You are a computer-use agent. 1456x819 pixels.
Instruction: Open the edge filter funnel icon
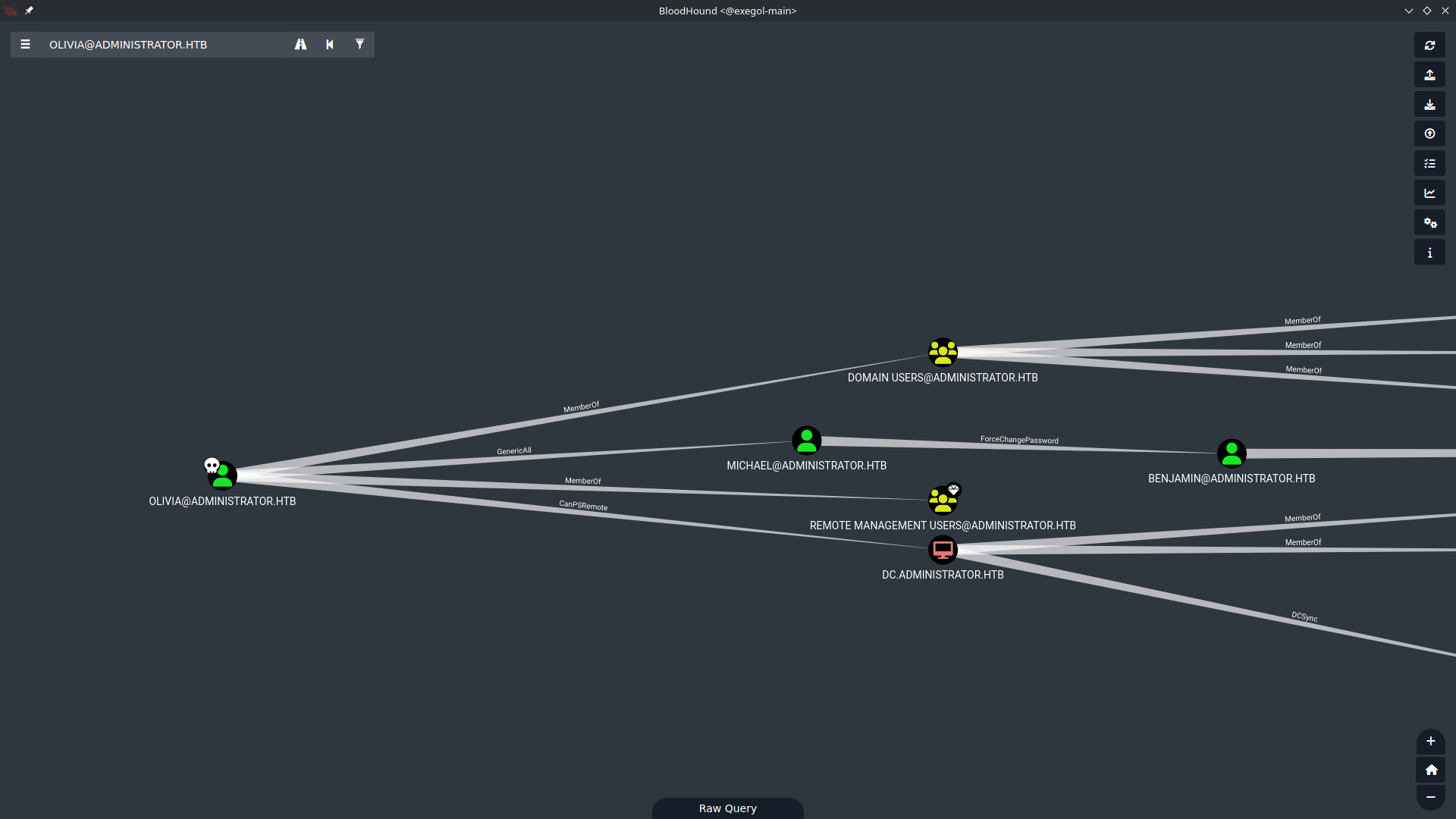pyautogui.click(x=359, y=45)
